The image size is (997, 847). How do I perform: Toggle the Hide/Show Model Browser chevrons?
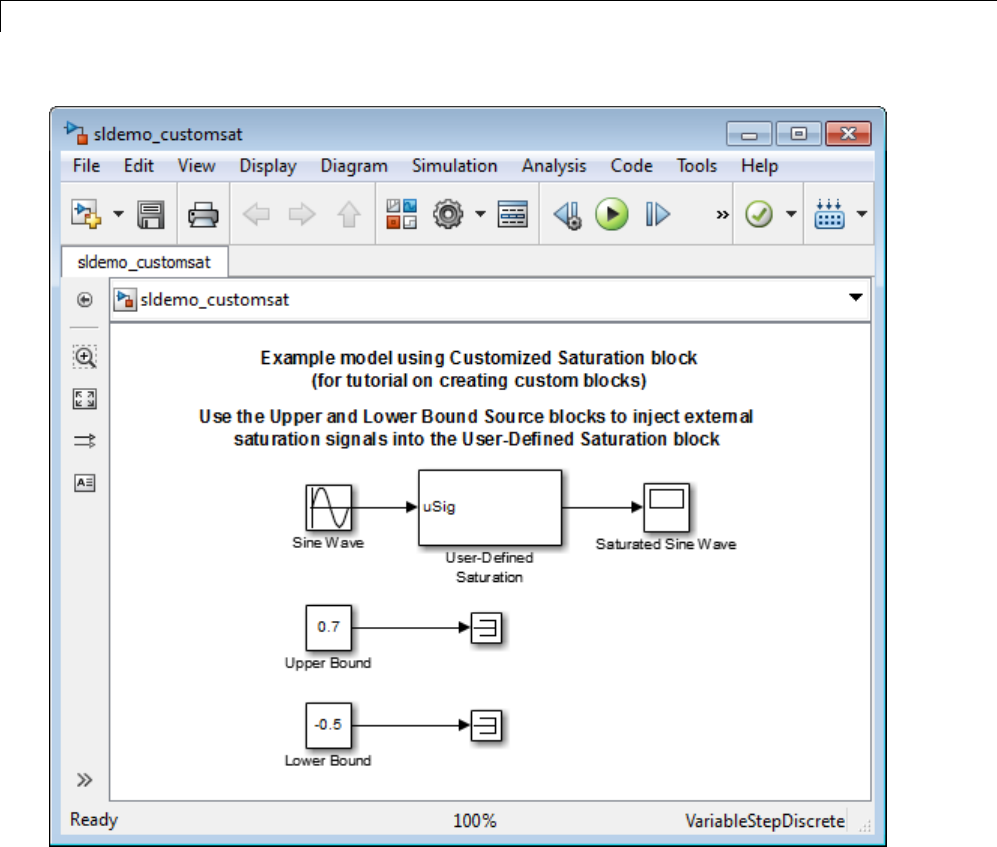85,780
